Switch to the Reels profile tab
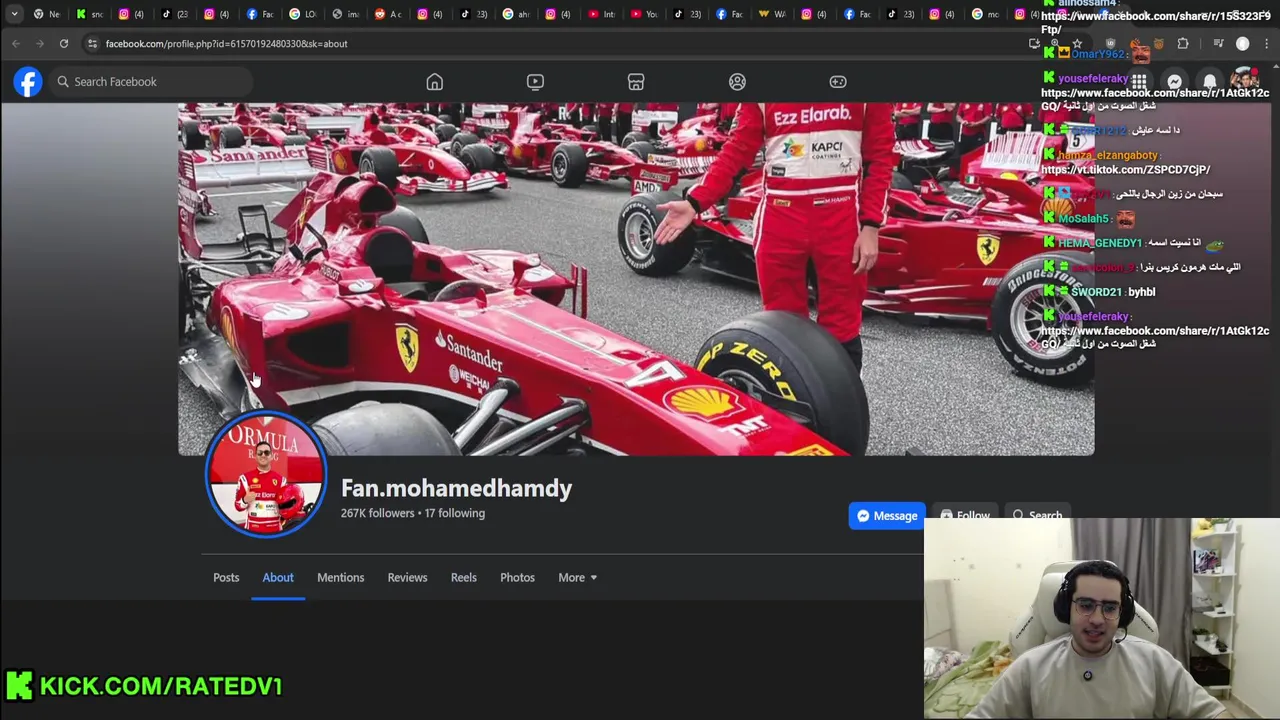 [463, 577]
